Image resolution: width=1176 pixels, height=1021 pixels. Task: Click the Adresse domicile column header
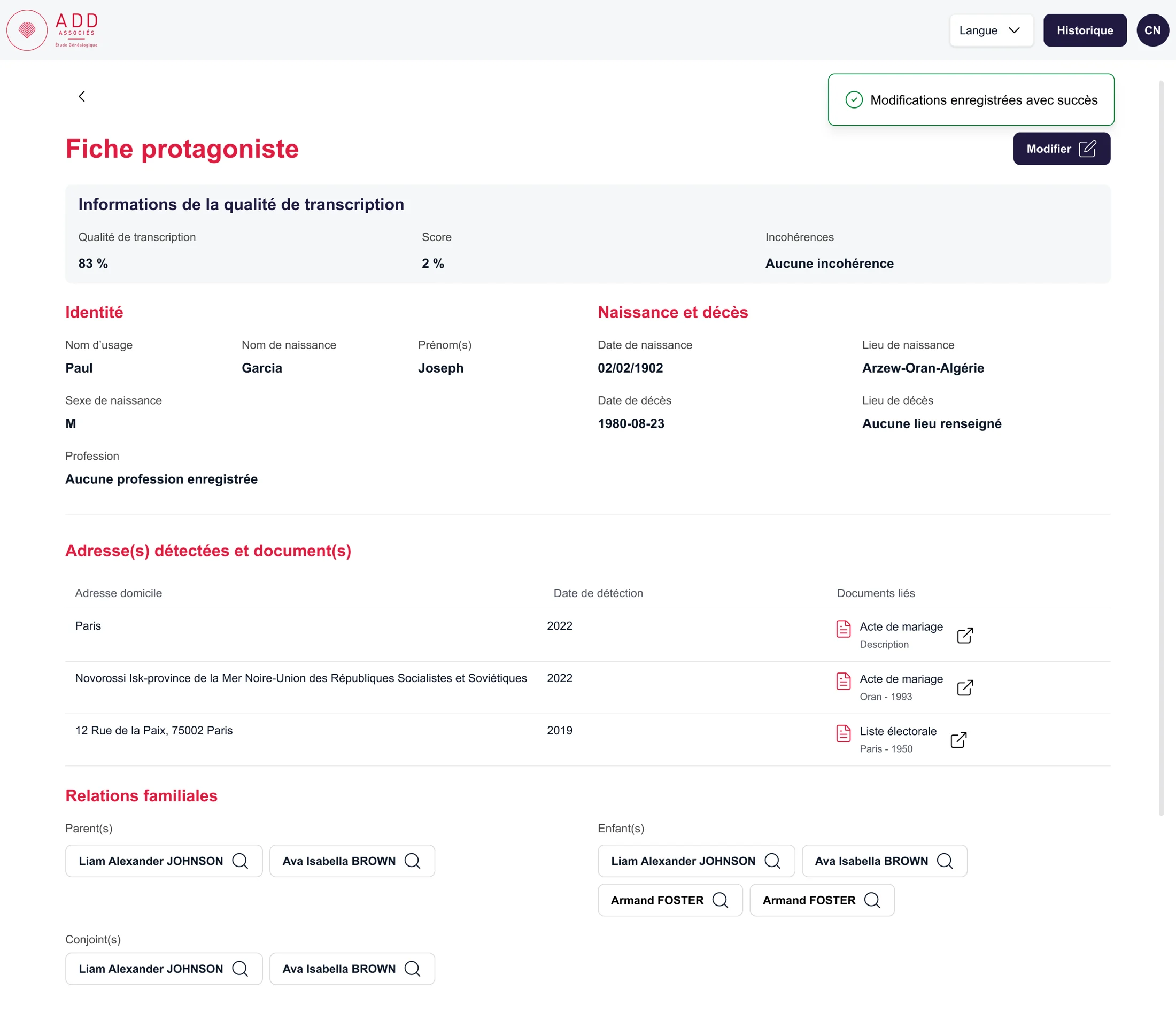119,593
